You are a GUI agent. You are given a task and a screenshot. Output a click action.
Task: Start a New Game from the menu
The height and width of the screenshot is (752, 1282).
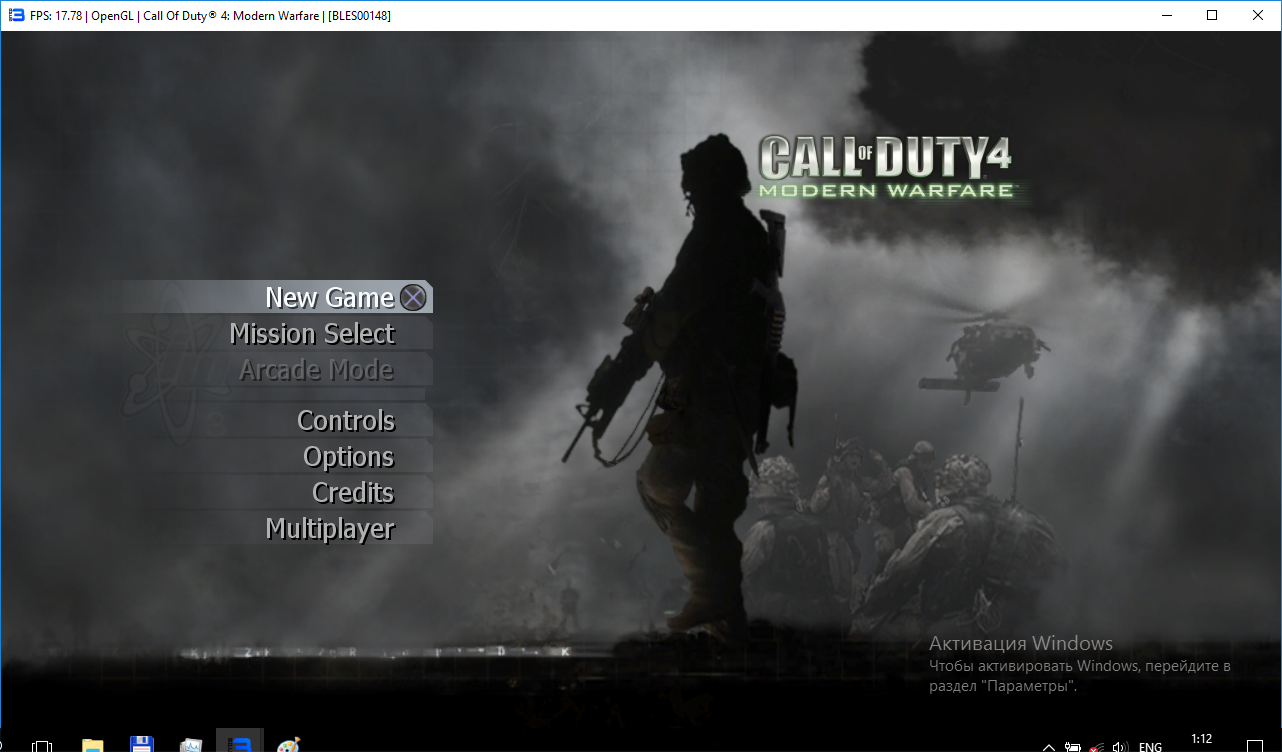[x=329, y=297]
